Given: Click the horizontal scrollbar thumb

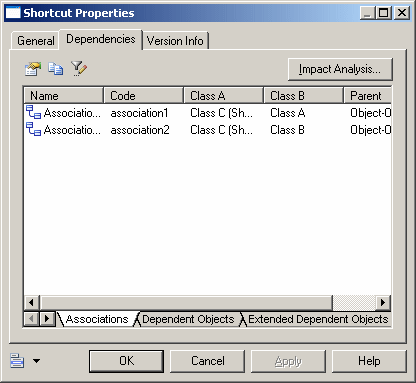Looking at the screenshot, I should [x=186, y=303].
